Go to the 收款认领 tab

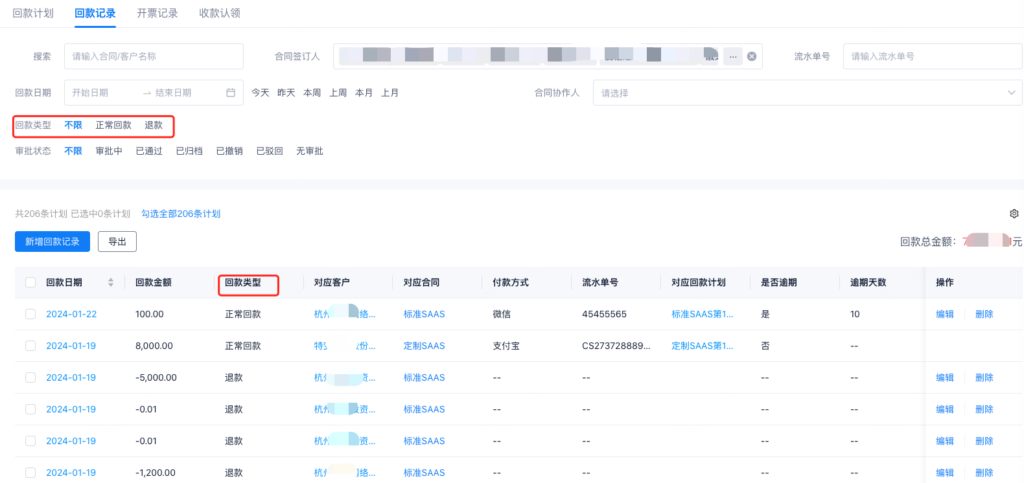coord(219,13)
